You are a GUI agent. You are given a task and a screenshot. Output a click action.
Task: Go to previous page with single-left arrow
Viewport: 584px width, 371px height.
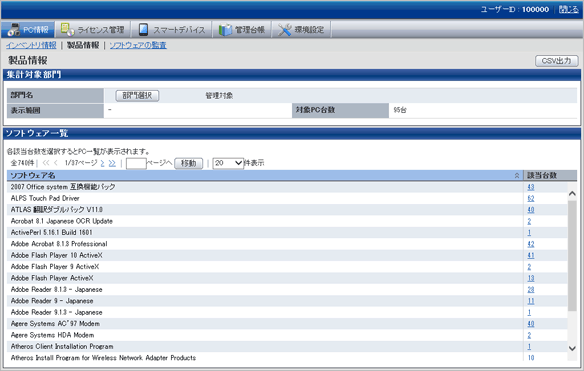55,163
